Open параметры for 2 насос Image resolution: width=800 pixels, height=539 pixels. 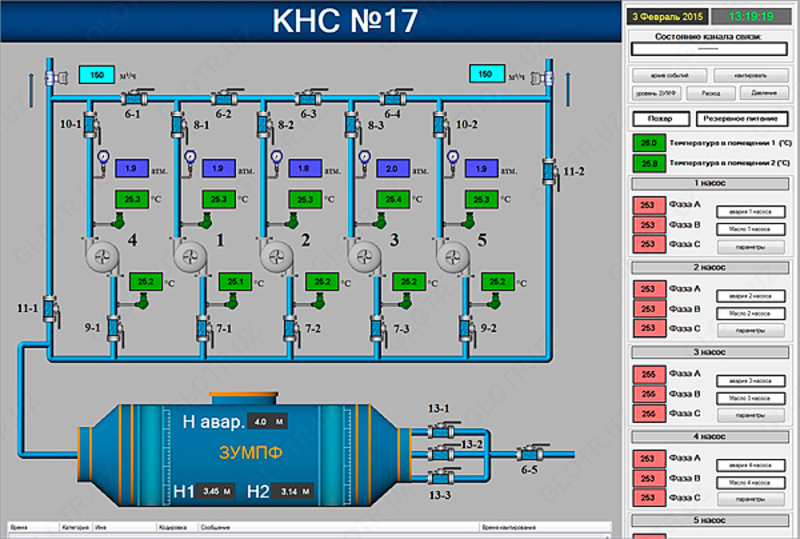coord(749,330)
